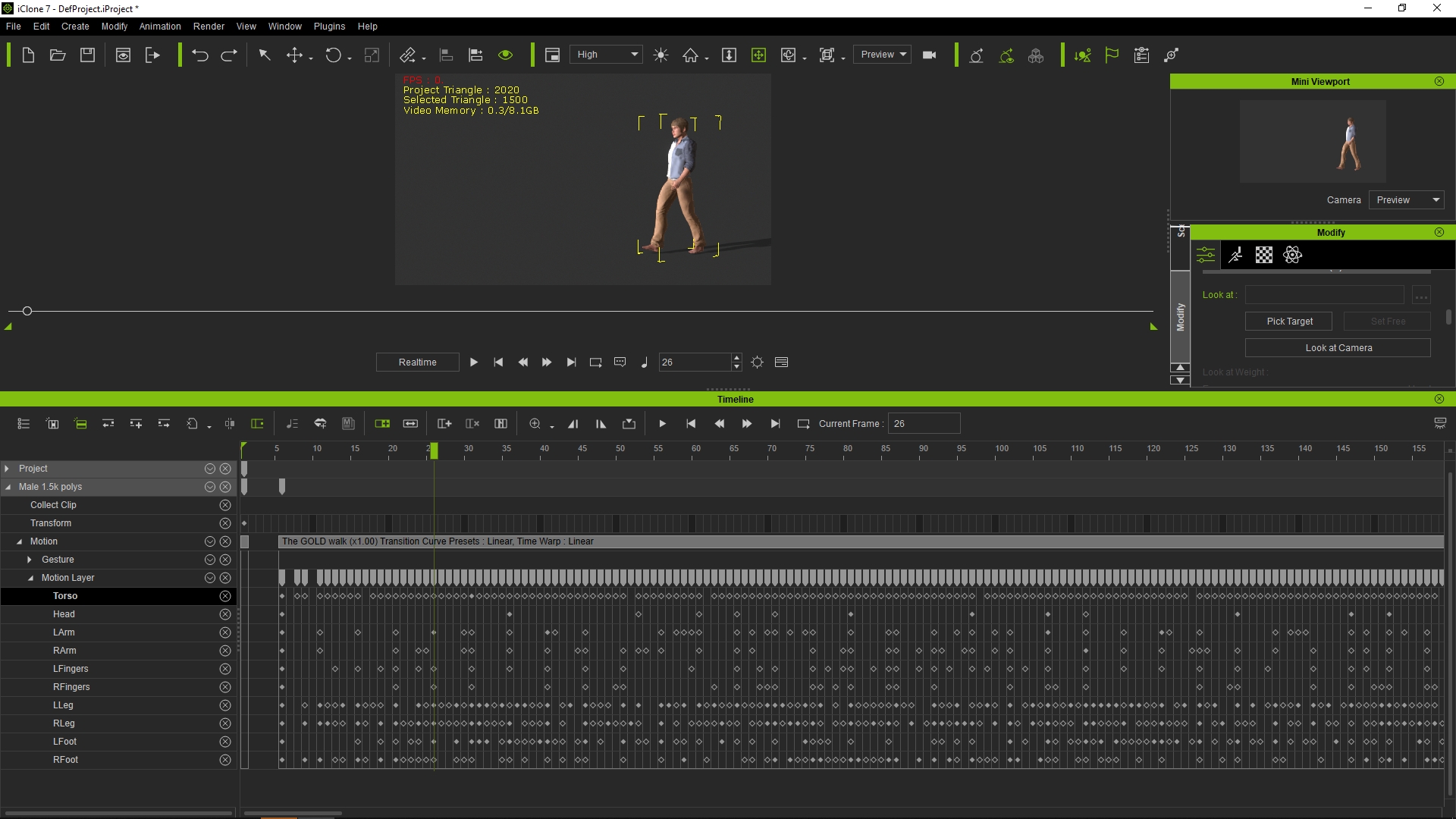Open the checkerboard material tab in Modify
Image resolution: width=1456 pixels, height=819 pixels.
pos(1264,255)
